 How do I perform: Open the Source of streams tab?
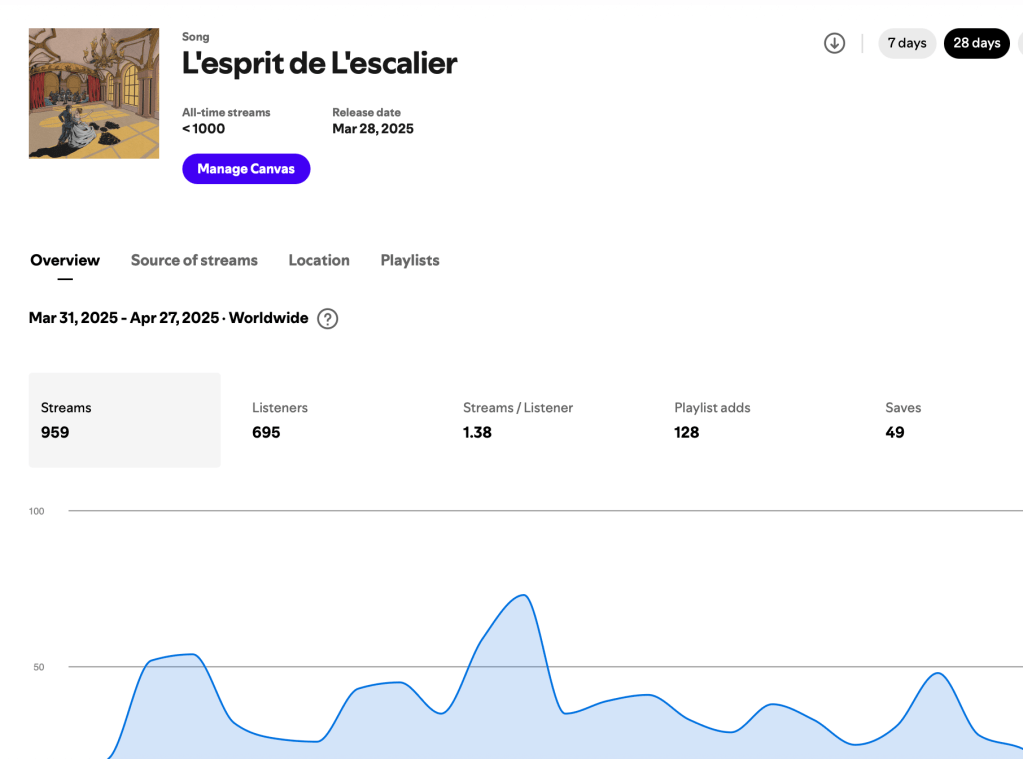tap(194, 260)
